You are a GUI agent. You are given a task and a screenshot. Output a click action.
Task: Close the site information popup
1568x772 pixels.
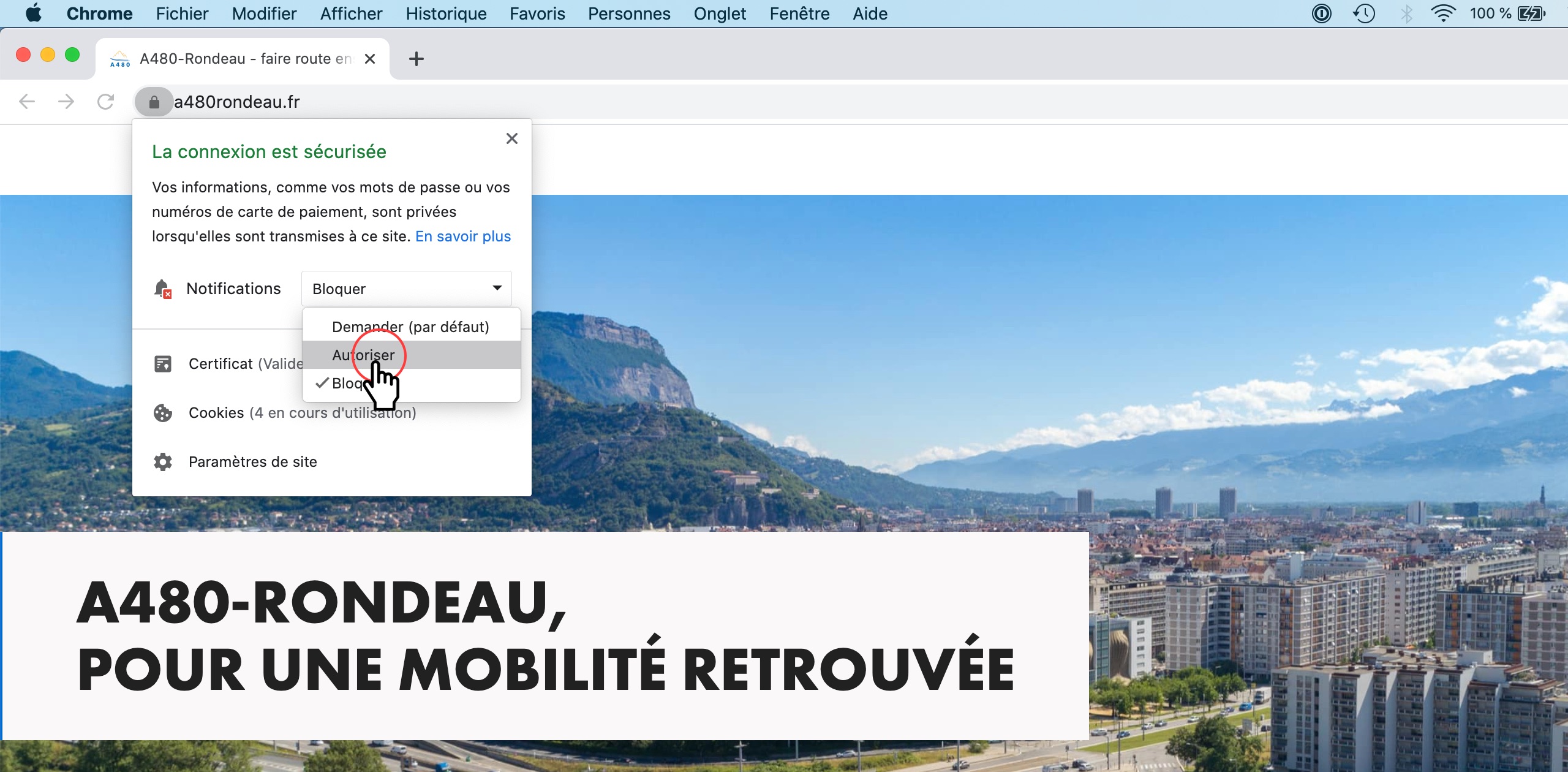coord(512,138)
